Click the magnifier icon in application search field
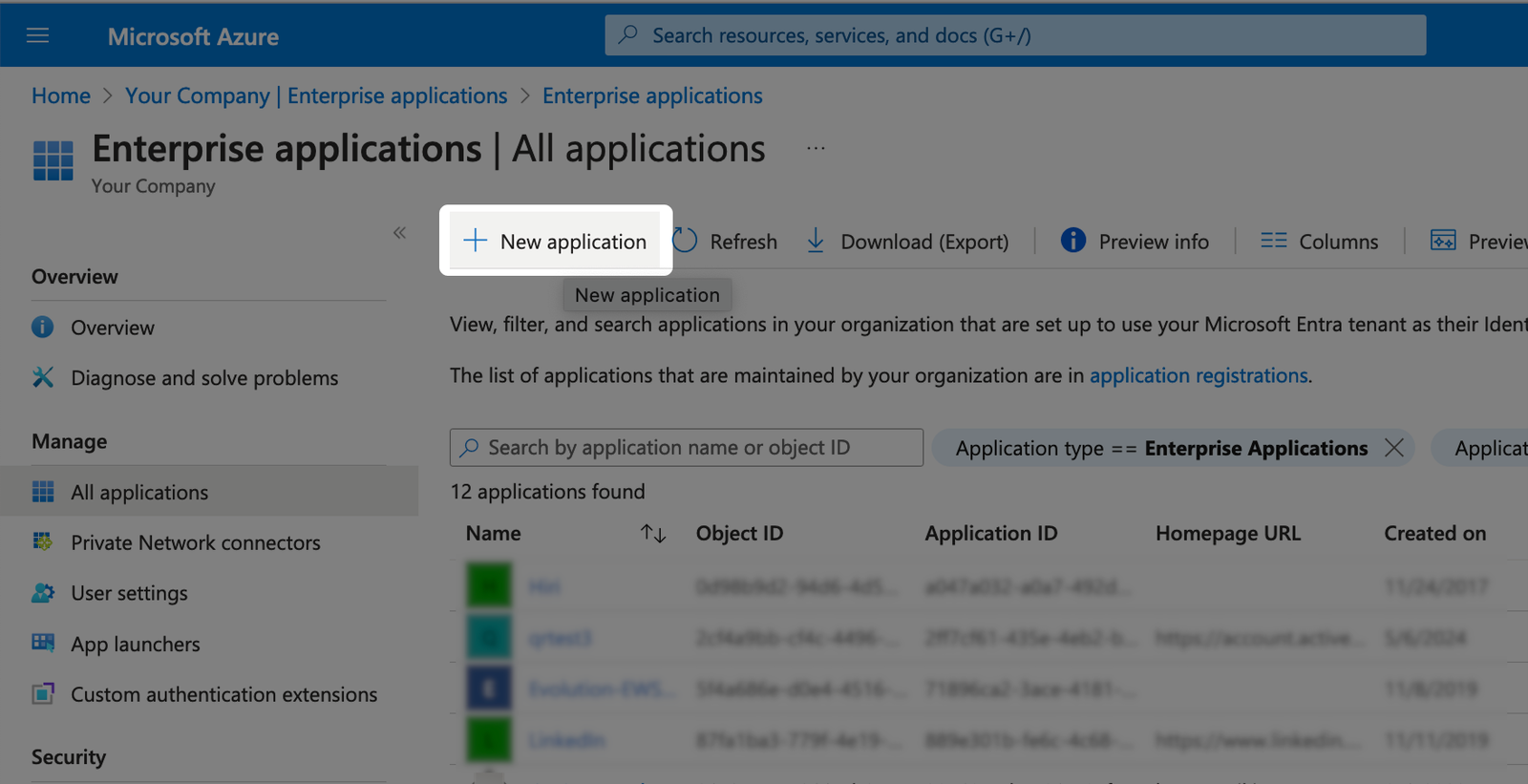This screenshot has width=1528, height=784. tap(470, 447)
